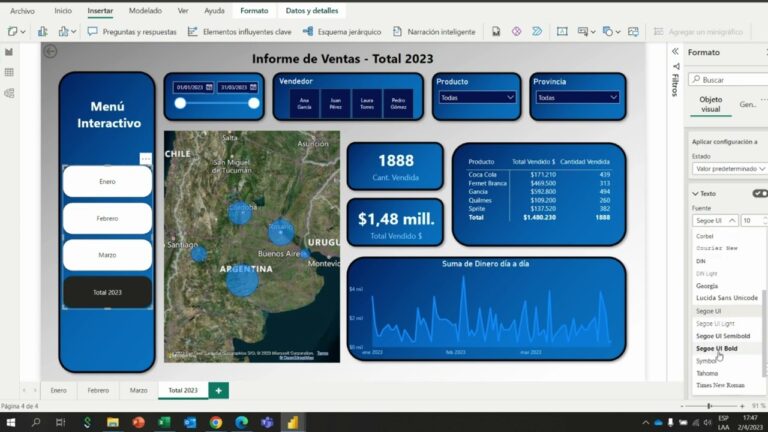This screenshot has width=768, height=432.
Task: Switch to the Modelado ribbon tab
Action: [145, 10]
